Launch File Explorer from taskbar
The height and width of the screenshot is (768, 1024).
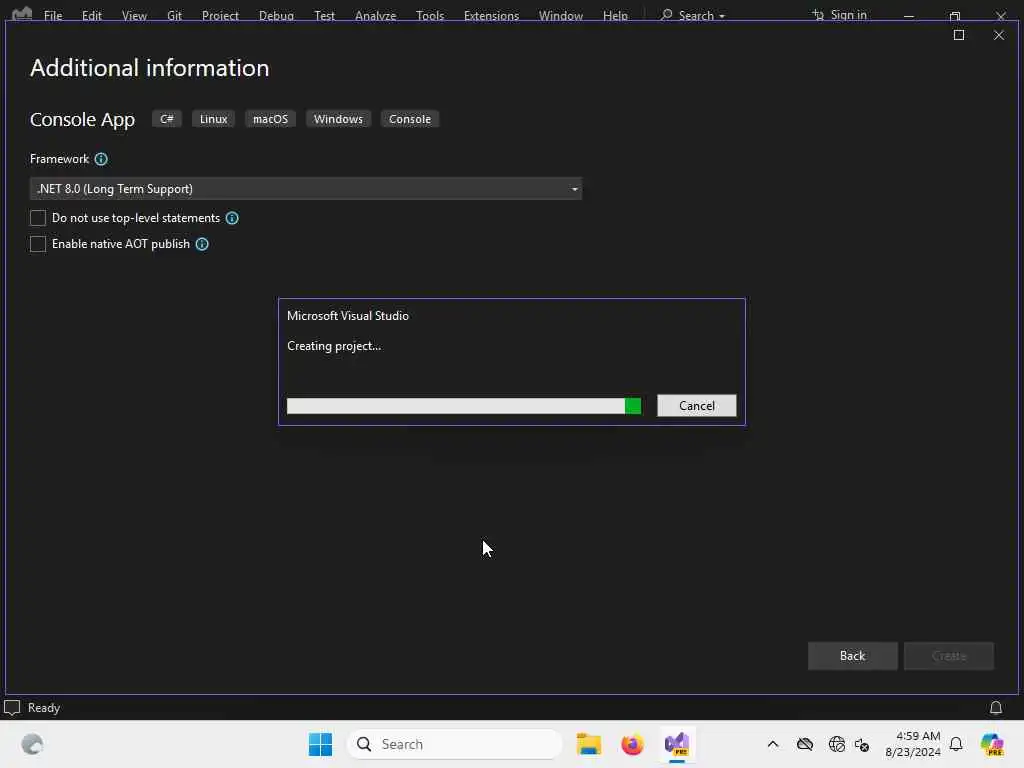(x=588, y=744)
